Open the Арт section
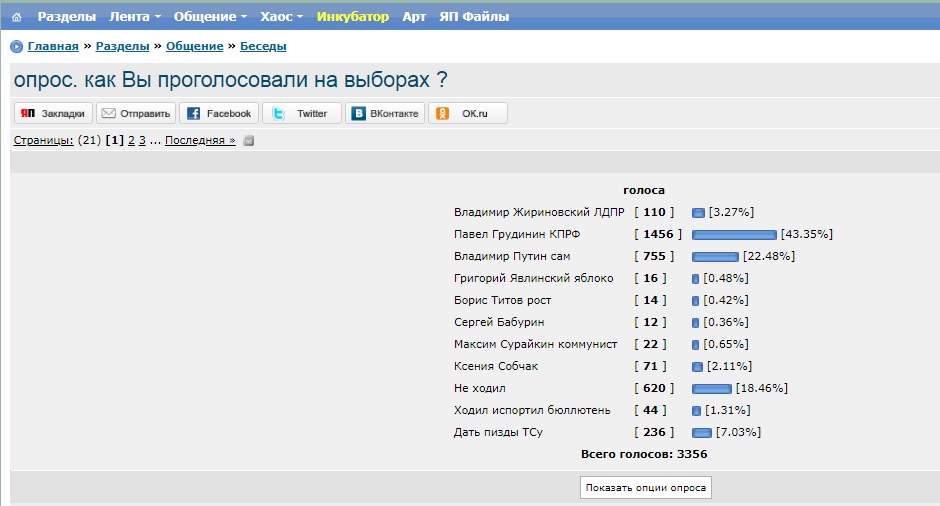The image size is (940, 506). (x=414, y=17)
